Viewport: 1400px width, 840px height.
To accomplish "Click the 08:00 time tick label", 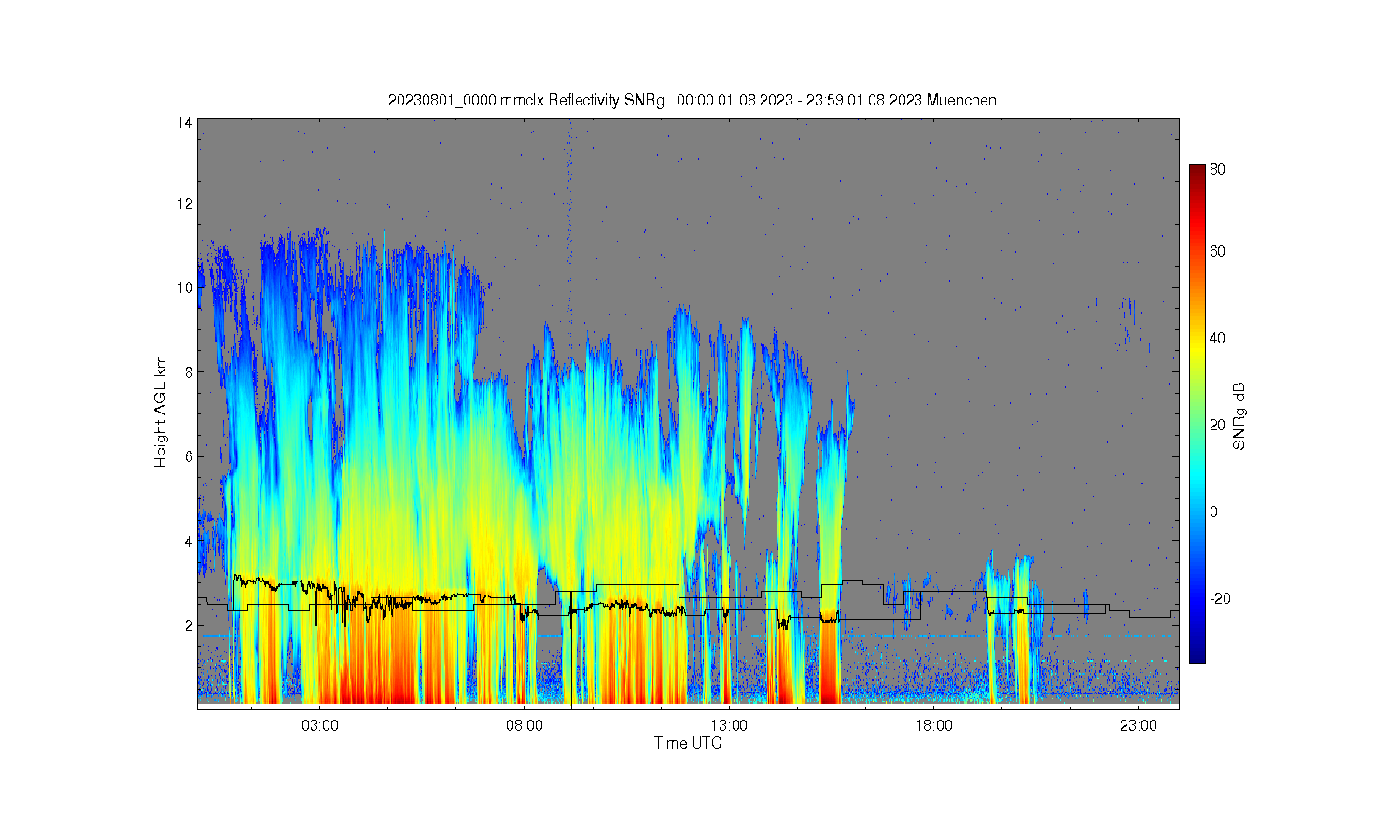I will click(525, 725).
